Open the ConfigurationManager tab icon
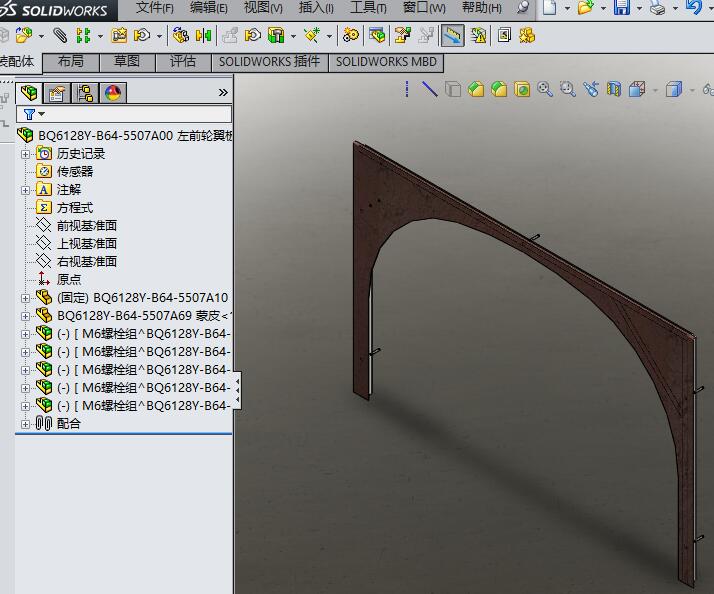 pyautogui.click(x=85, y=93)
